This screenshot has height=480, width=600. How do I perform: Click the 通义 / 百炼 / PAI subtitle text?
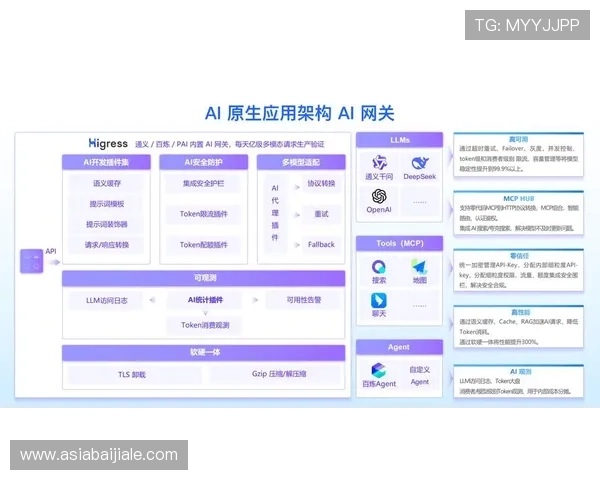click(x=230, y=144)
